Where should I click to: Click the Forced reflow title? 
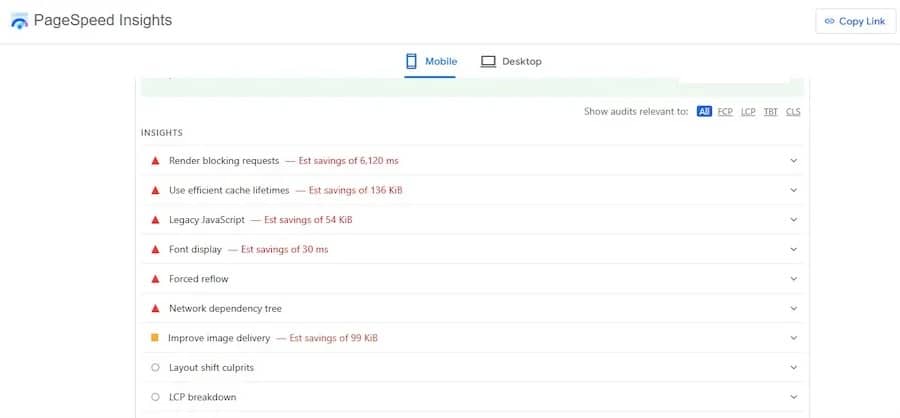pyautogui.click(x=199, y=279)
